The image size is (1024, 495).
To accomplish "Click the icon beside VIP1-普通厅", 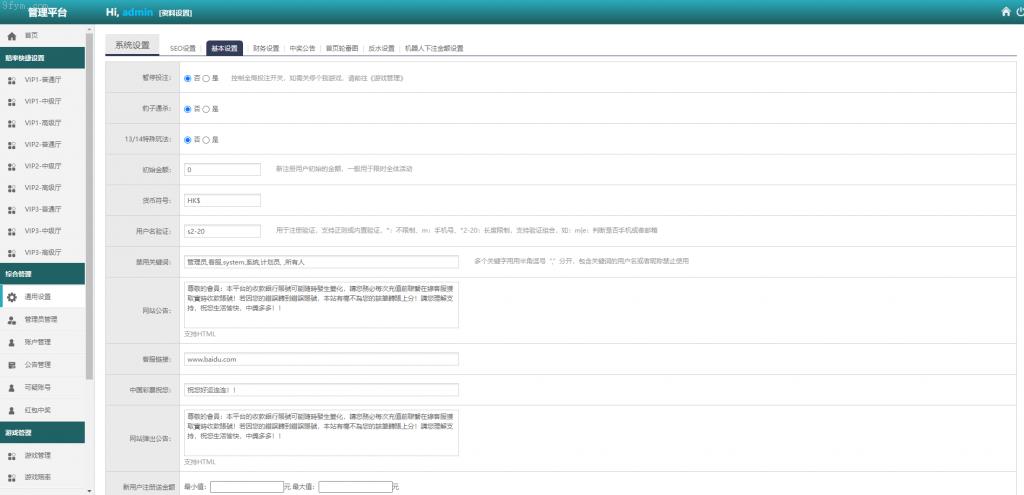I will tap(11, 80).
